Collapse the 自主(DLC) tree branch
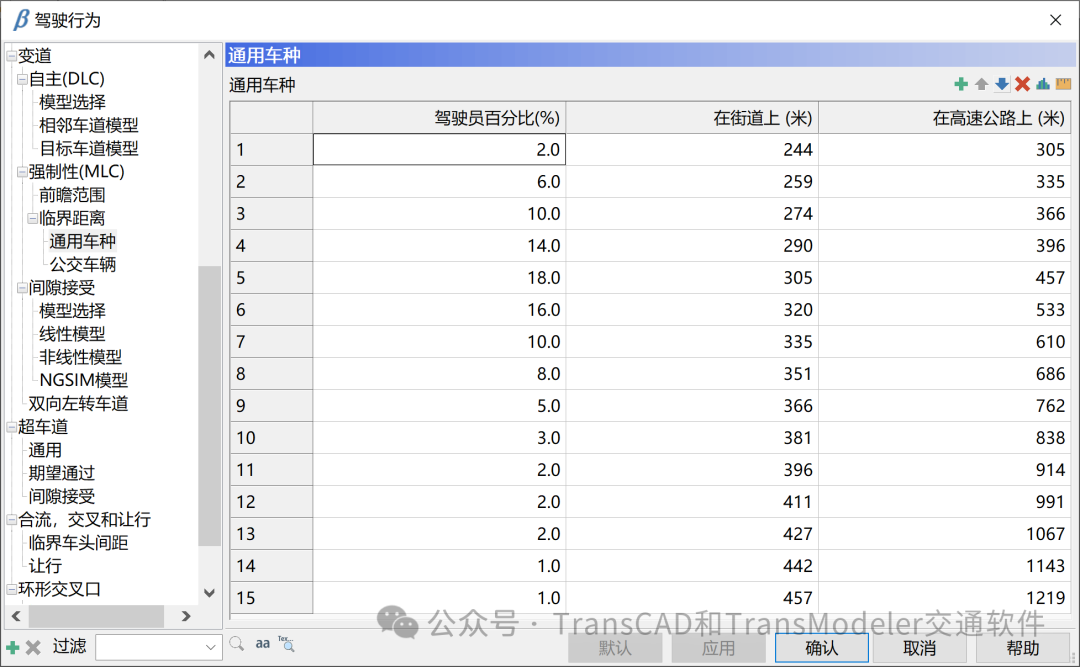 click(21, 78)
